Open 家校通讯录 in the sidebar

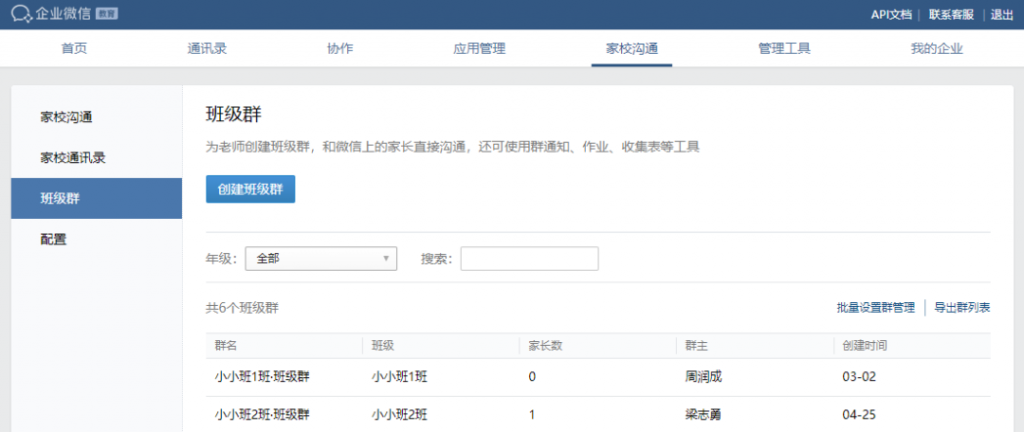pos(73,157)
